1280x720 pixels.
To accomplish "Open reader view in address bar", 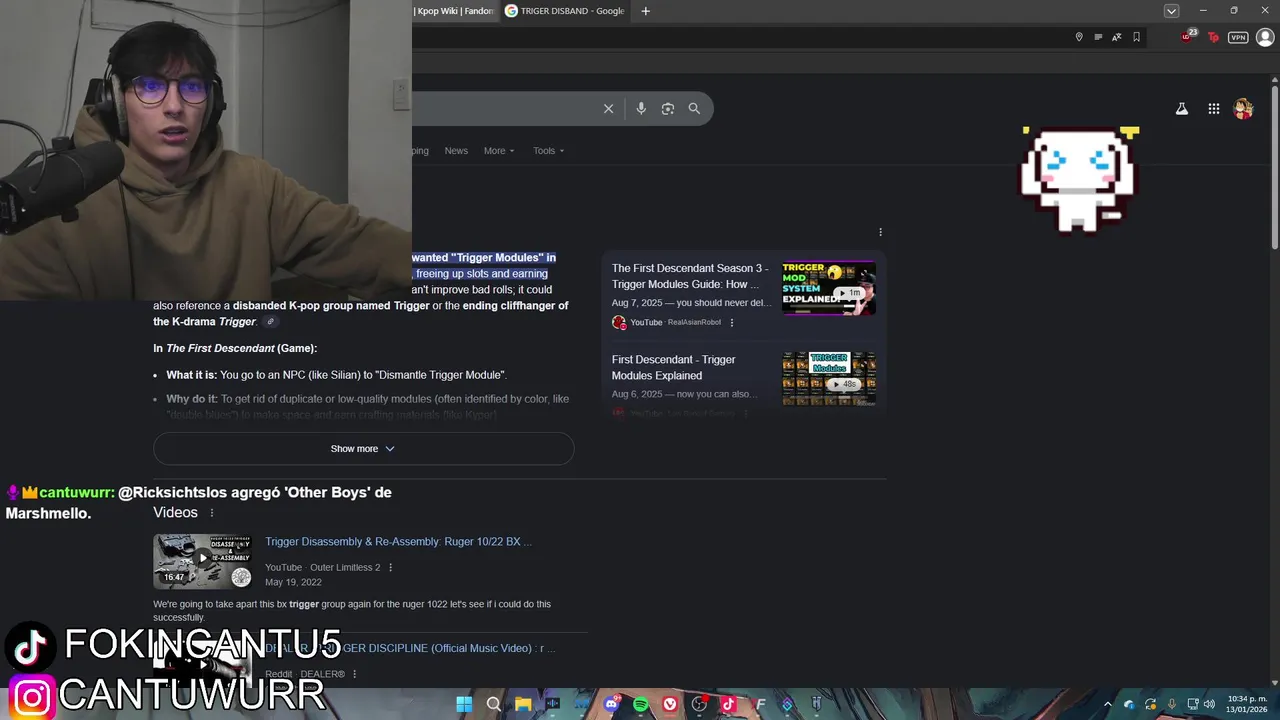I will 1098,37.
